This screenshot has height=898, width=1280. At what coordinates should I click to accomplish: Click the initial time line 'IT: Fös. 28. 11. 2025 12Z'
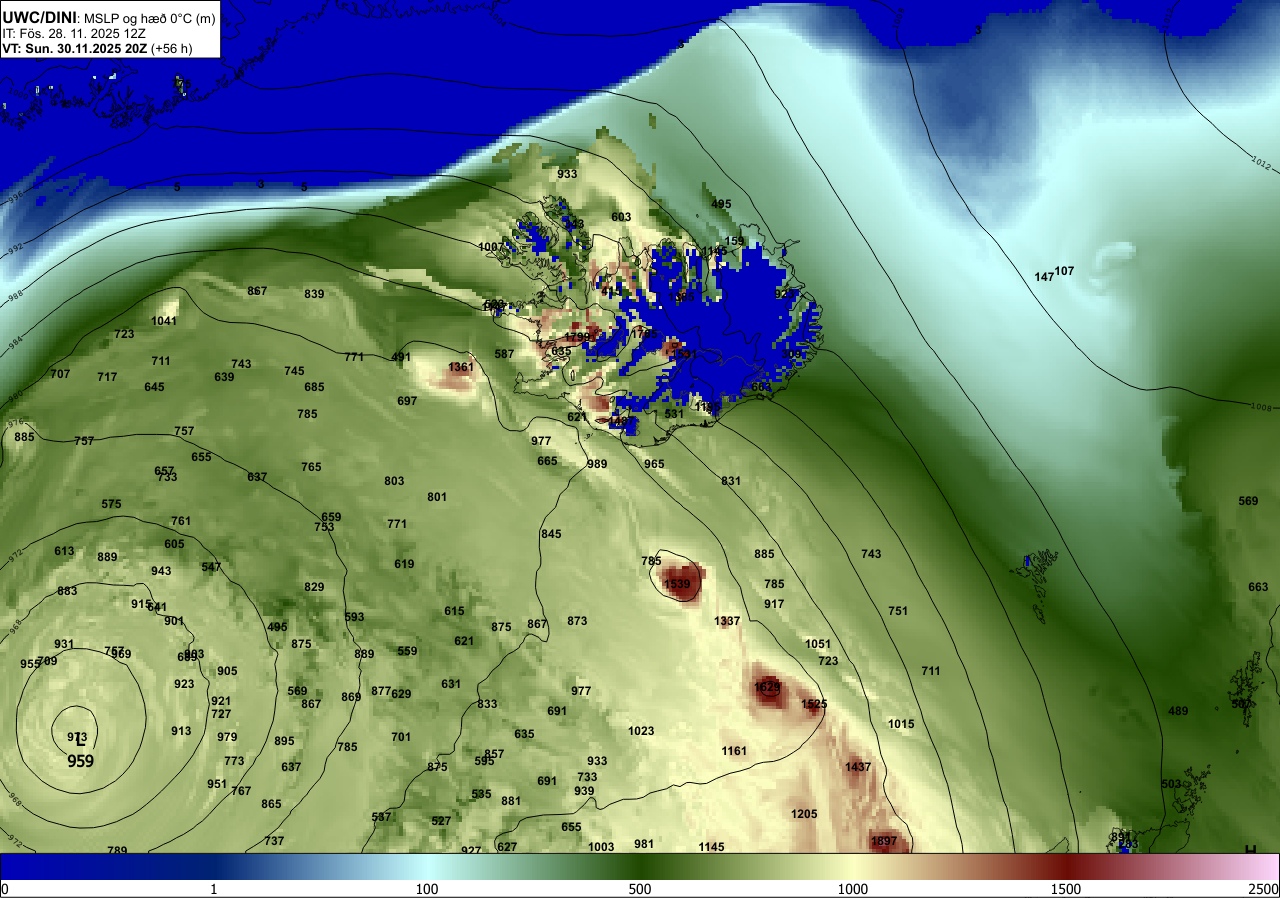pos(74,33)
